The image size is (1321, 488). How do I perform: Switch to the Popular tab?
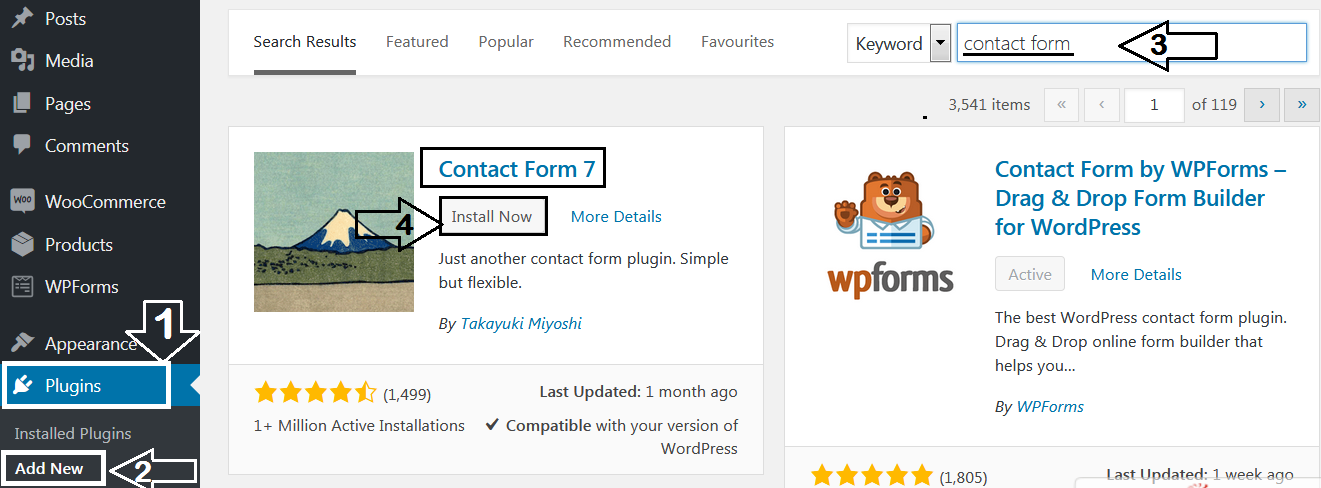point(506,42)
